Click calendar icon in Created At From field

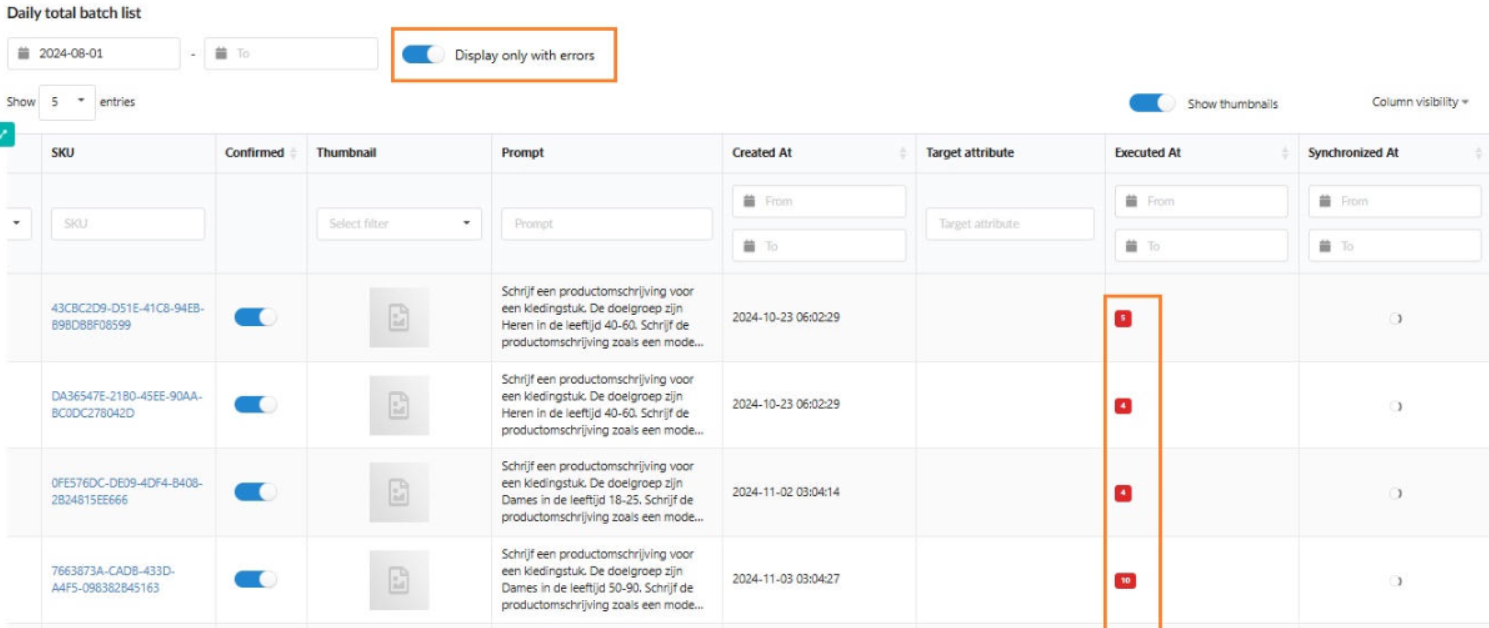tap(748, 201)
